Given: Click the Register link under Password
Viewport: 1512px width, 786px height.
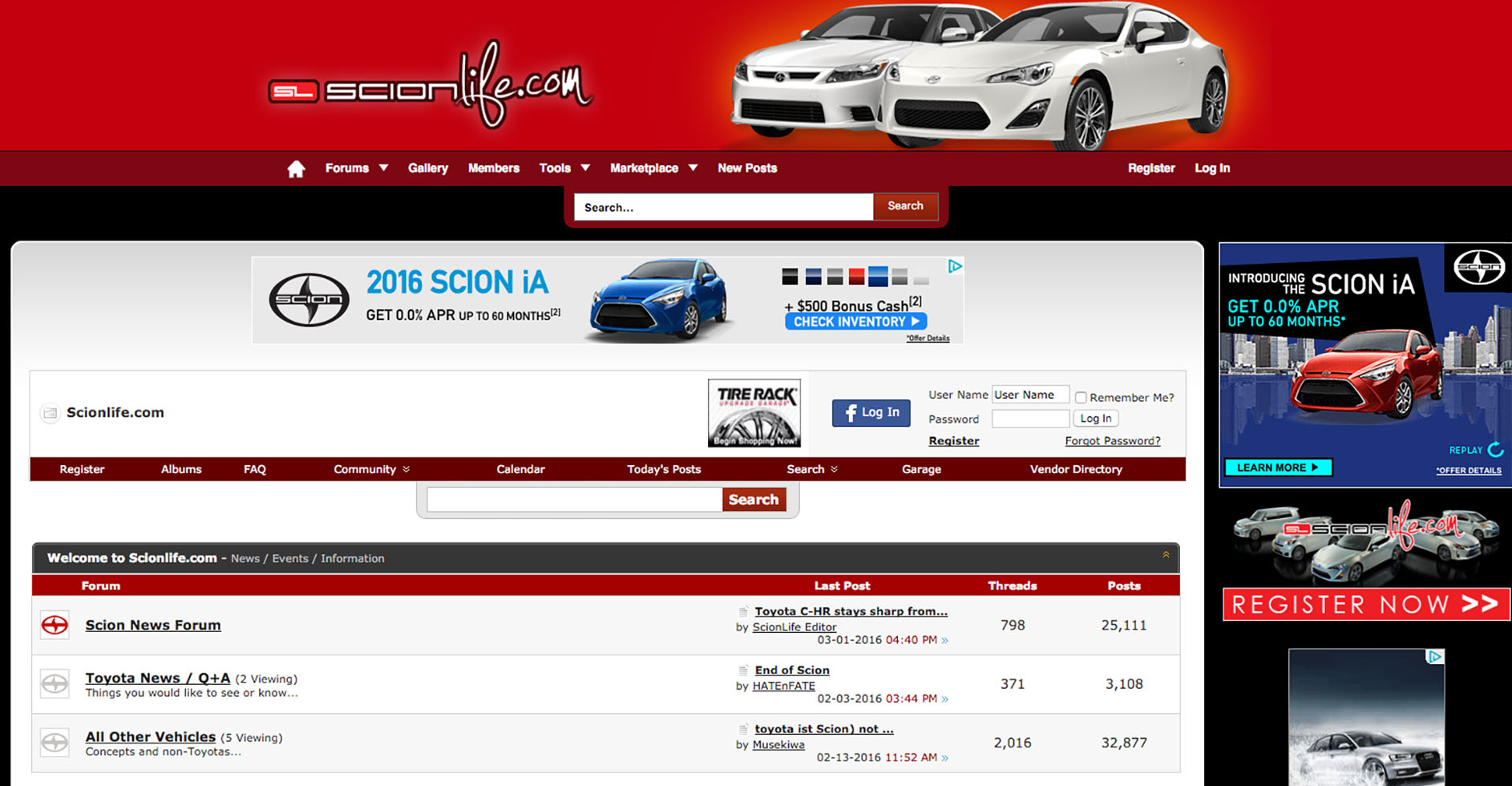Looking at the screenshot, I should (953, 441).
